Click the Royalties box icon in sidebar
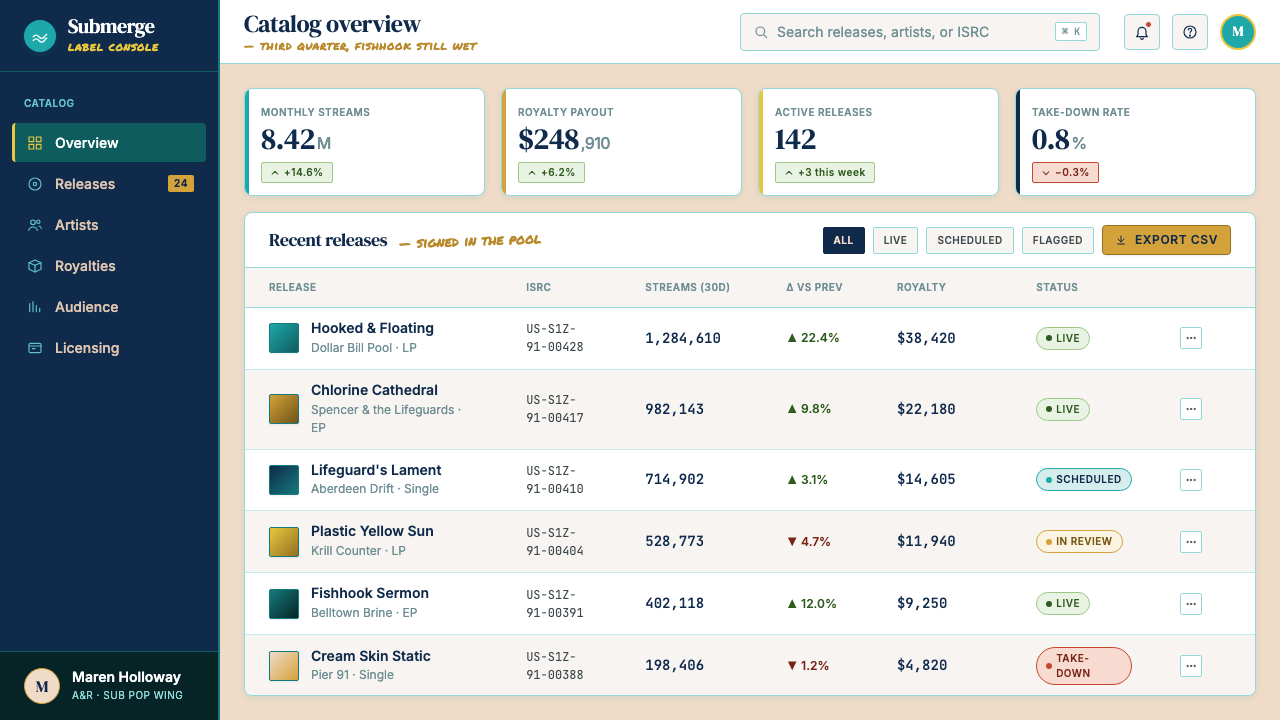This screenshot has width=1280, height=720. point(35,266)
